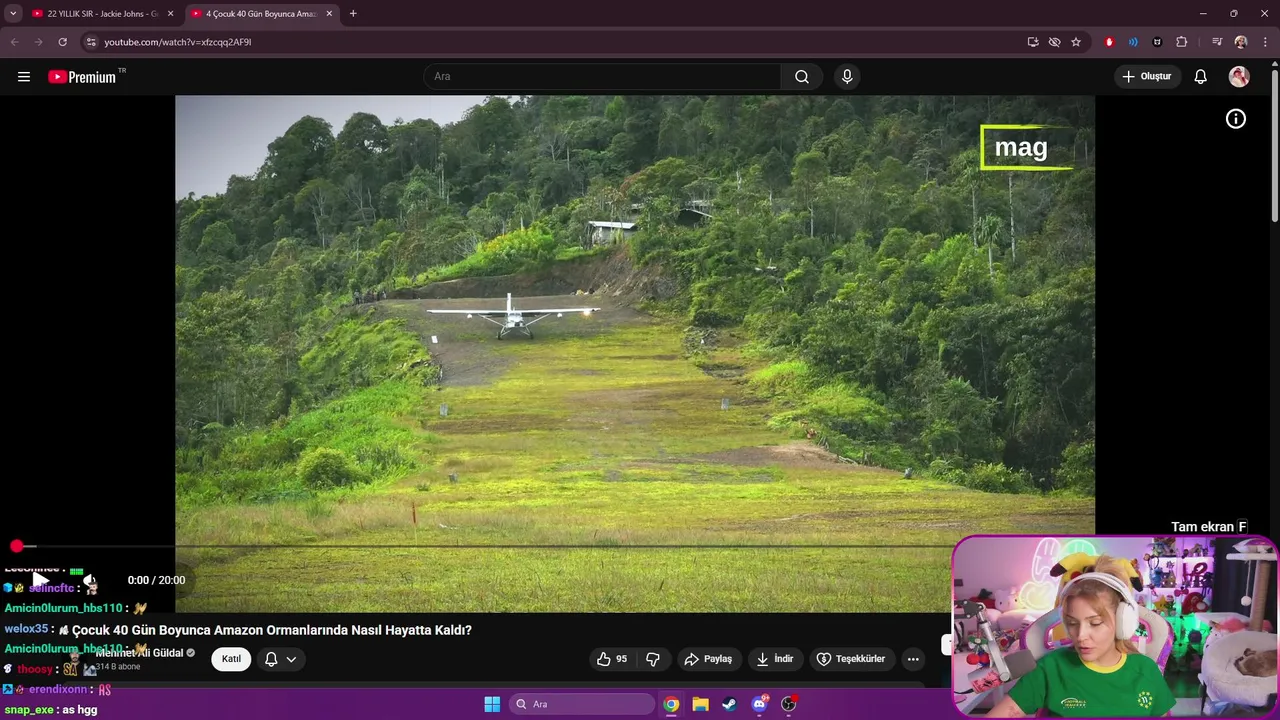Install app icon in address bar

(1033, 42)
